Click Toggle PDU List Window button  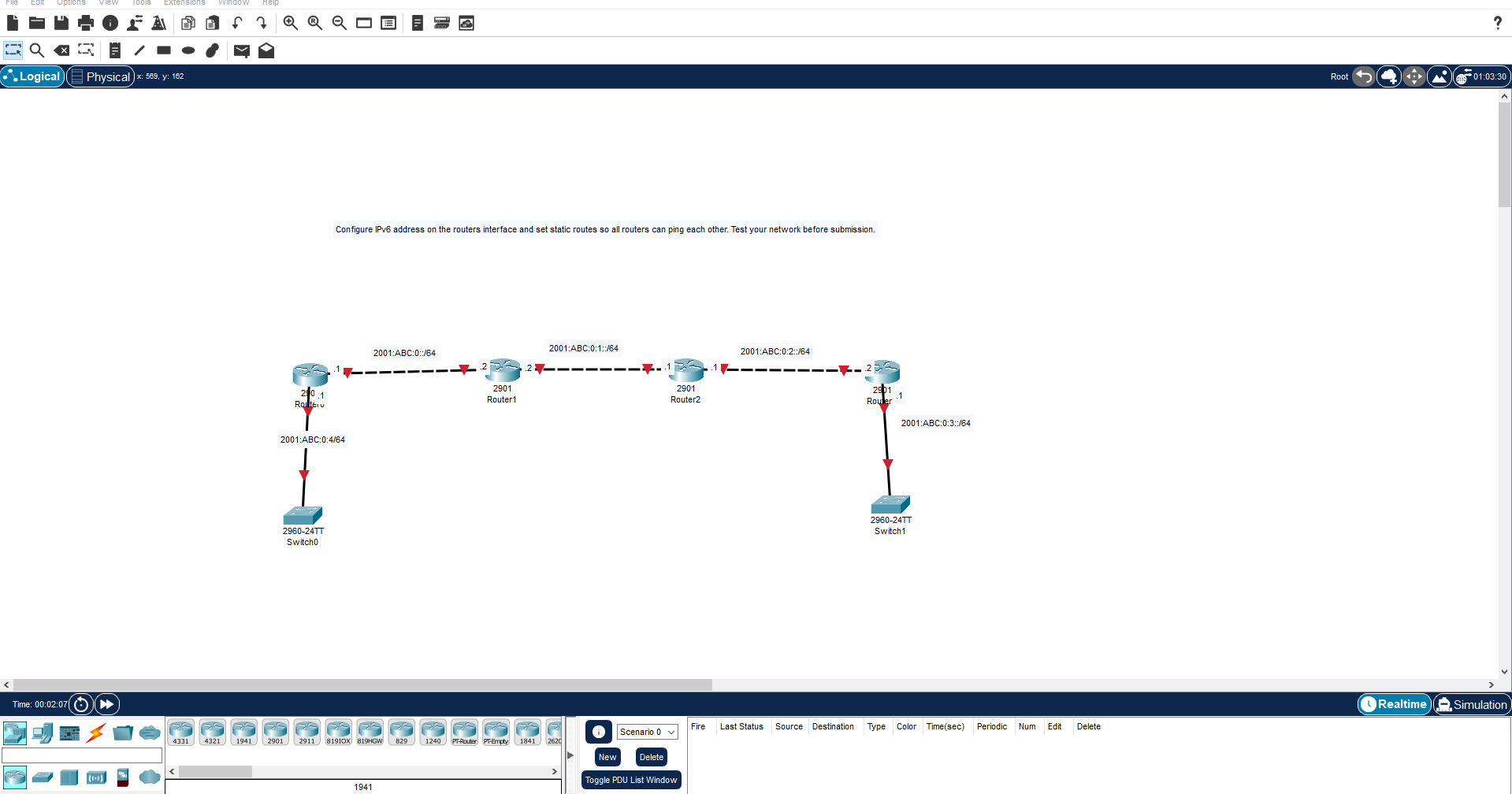click(631, 780)
